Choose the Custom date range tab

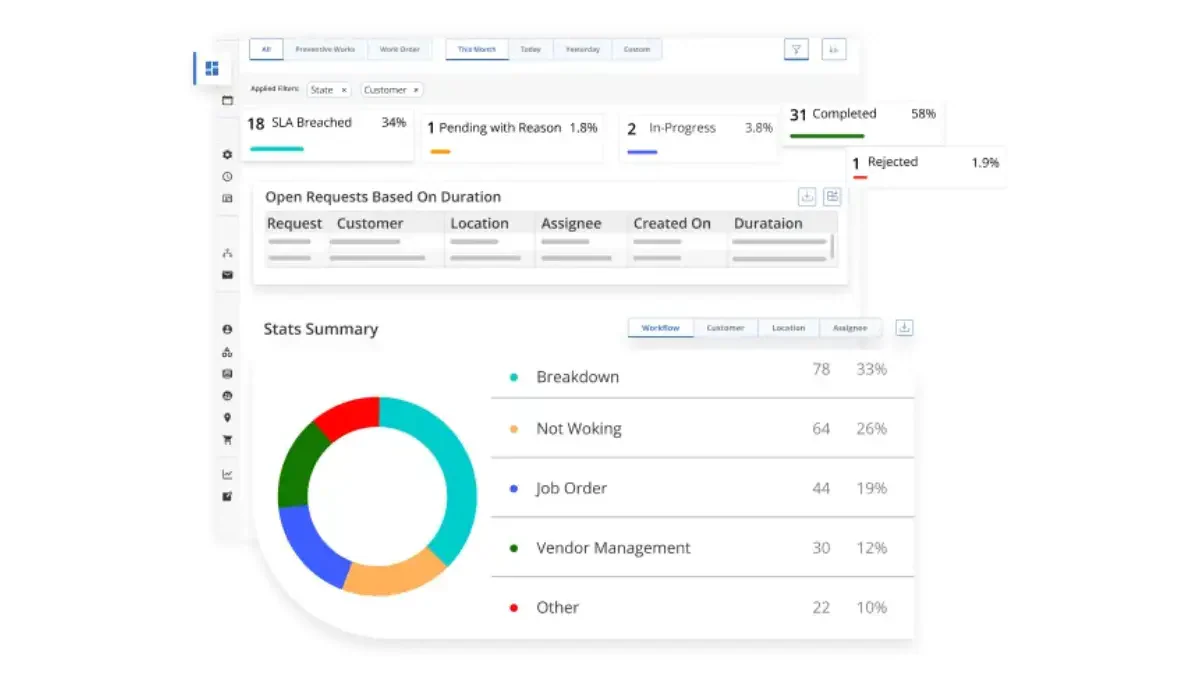(x=637, y=49)
